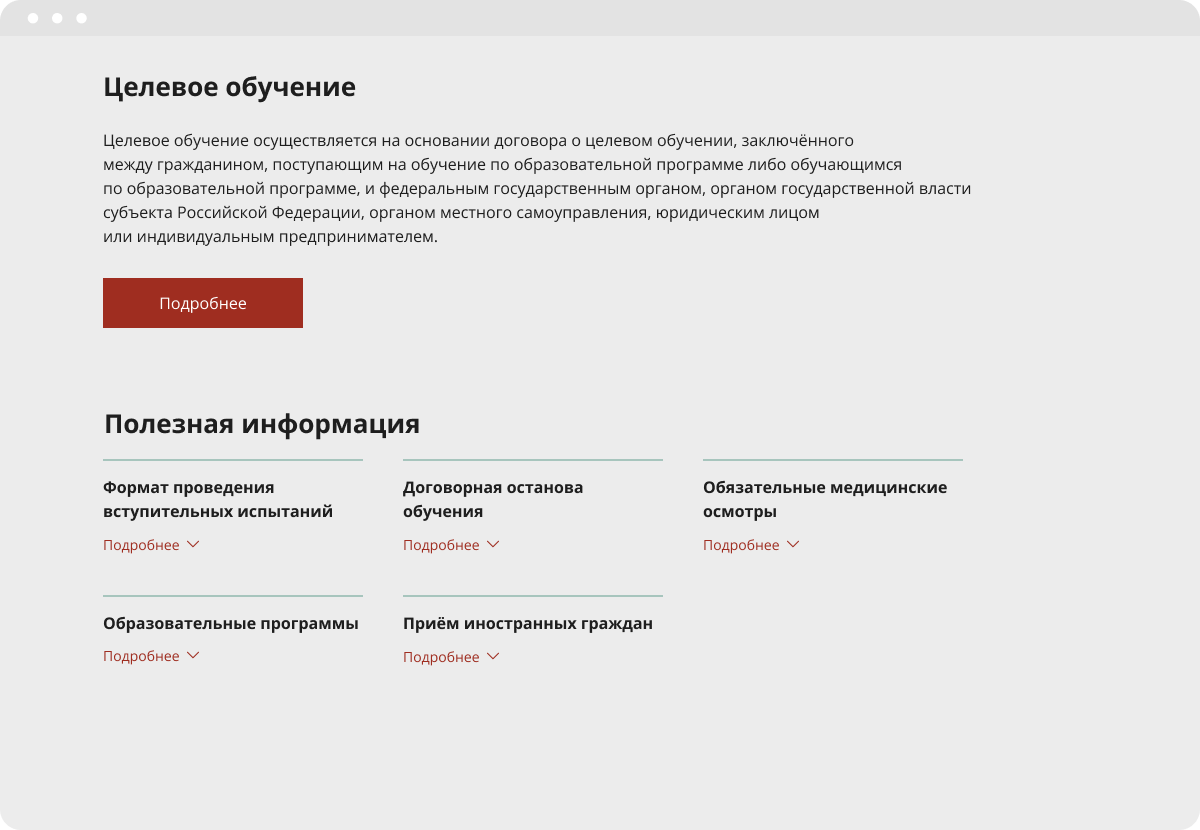Open Подробнее link for Обязательные медицинские осмотры

741,545
